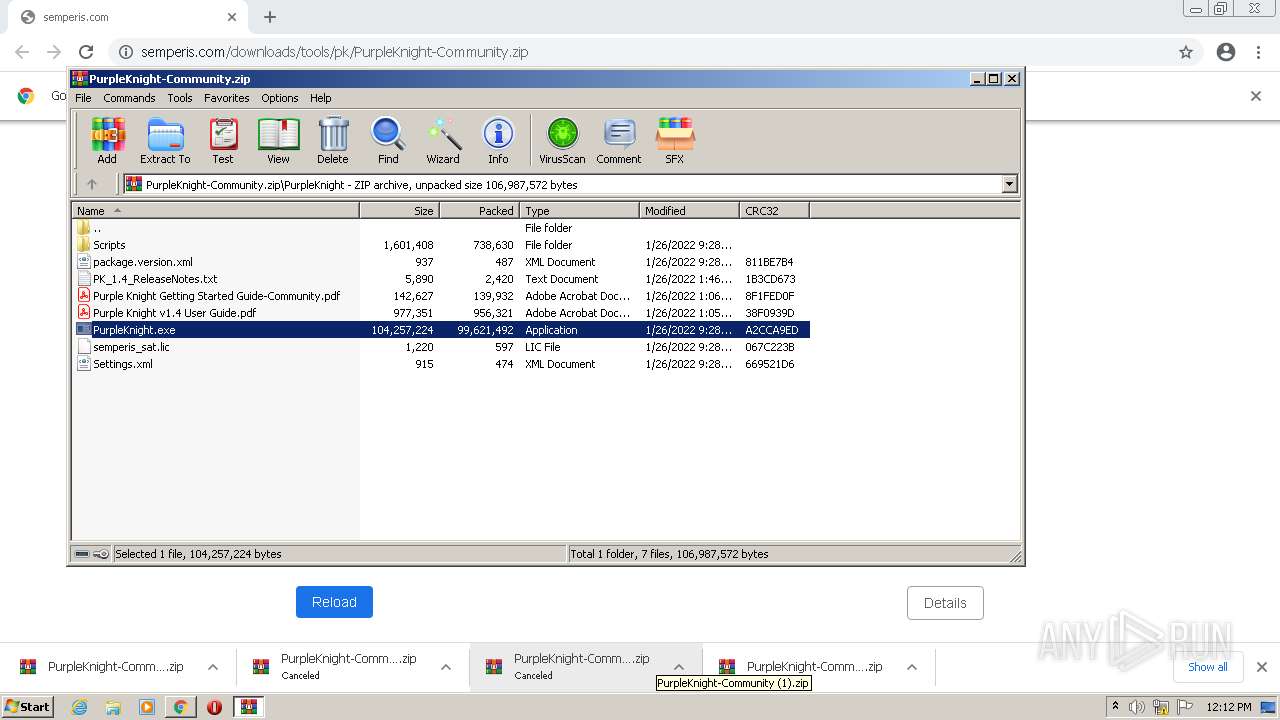Screen dimensions: 1280x720
Task: Click the Details button
Action: [945, 603]
